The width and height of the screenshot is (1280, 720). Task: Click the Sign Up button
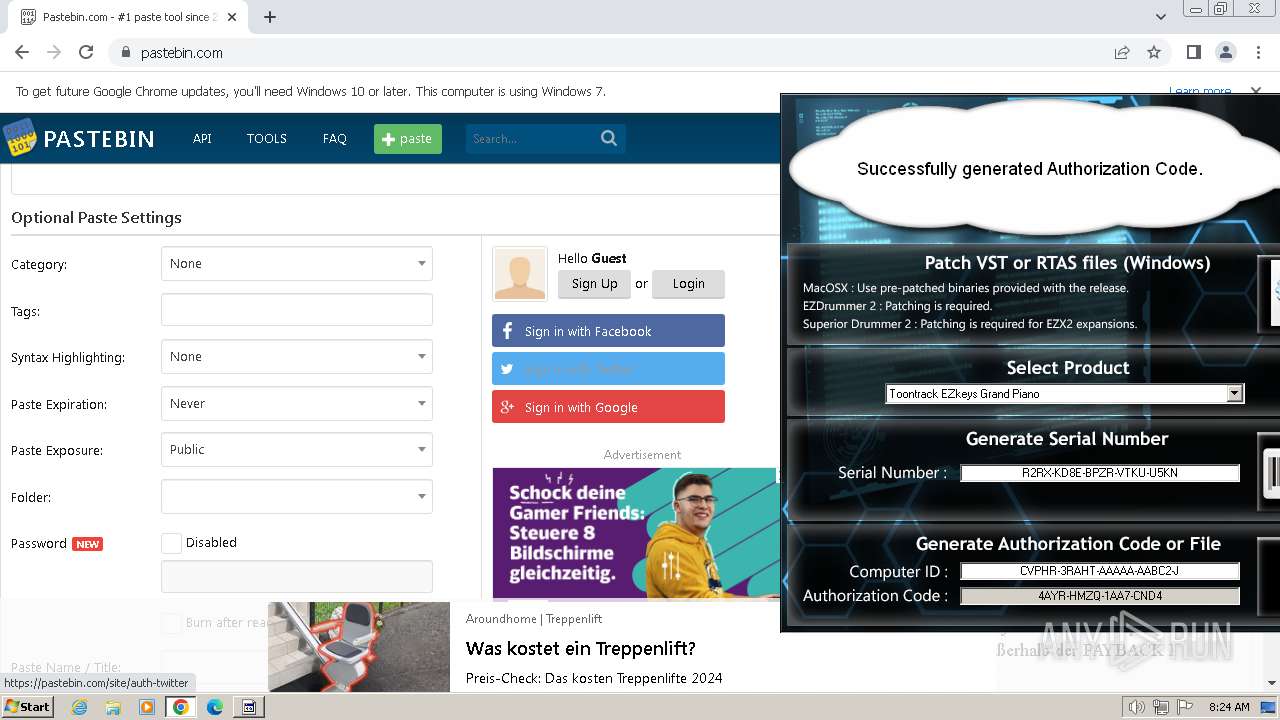[x=595, y=284]
